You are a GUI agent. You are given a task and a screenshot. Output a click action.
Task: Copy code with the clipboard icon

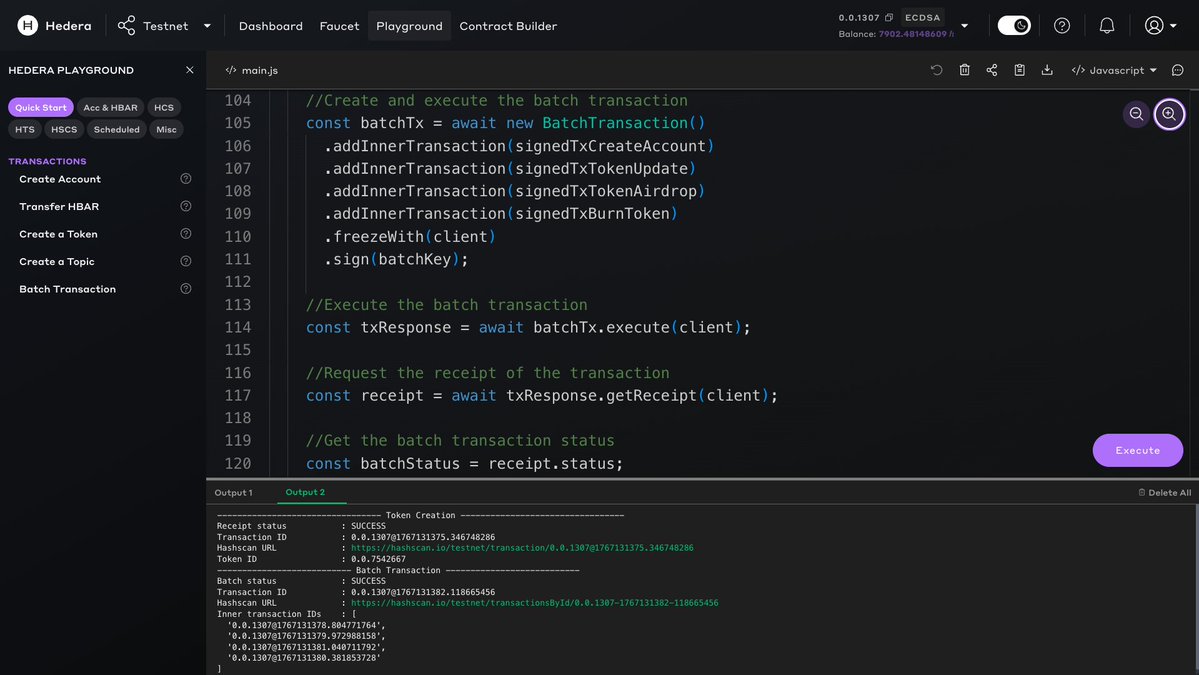(1019, 70)
